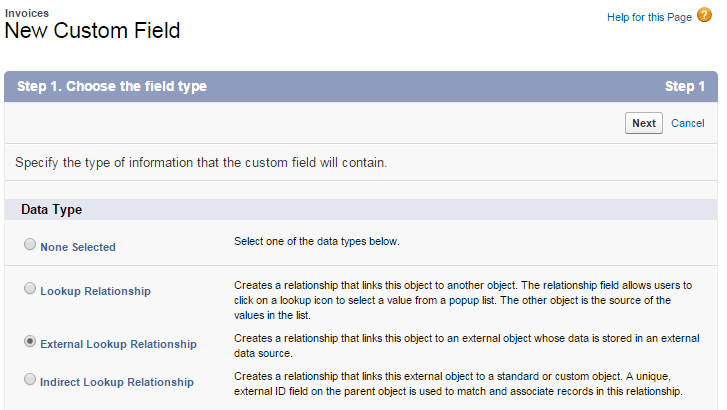Click the Data Type section heading

click(52, 210)
